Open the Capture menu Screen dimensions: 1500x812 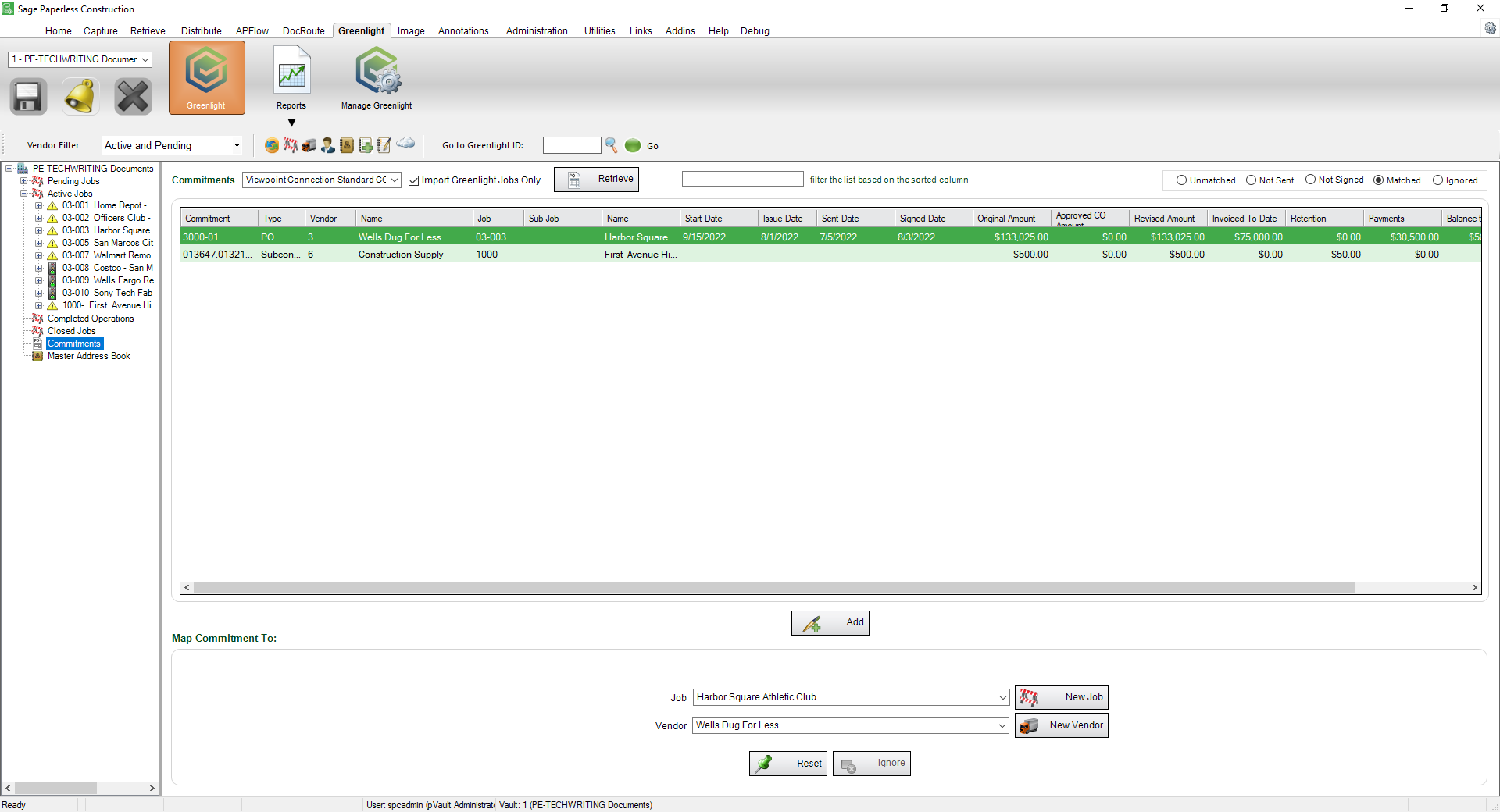(101, 31)
